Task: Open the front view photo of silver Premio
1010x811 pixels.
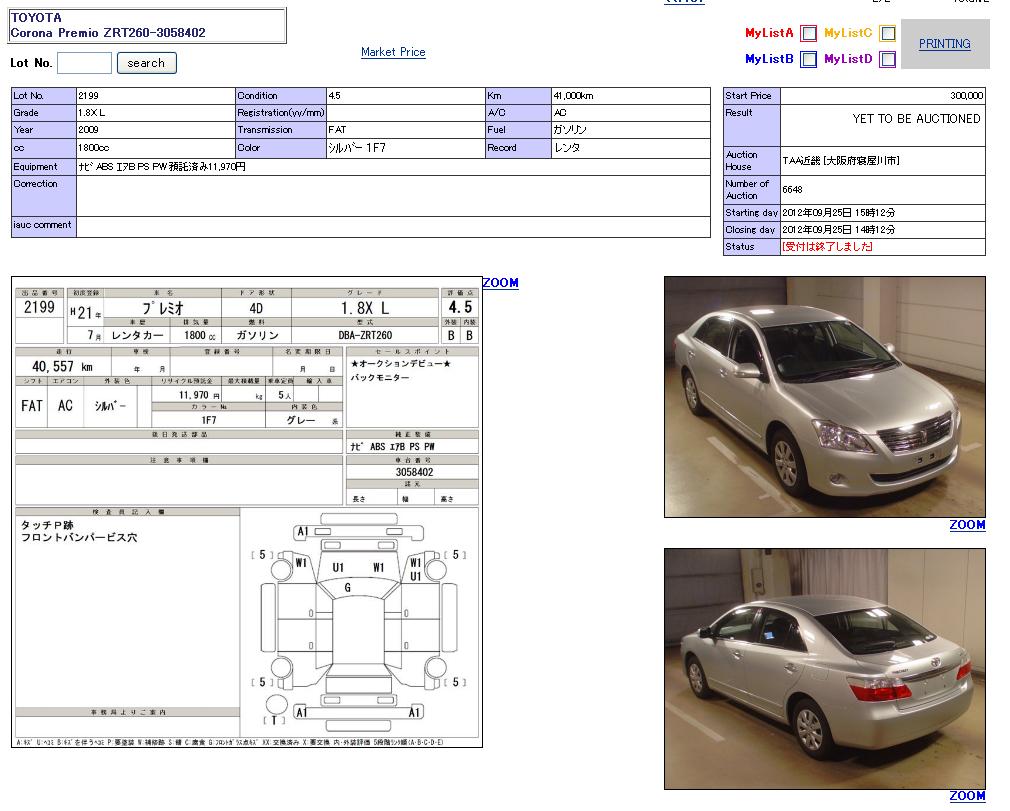Action: click(x=824, y=397)
